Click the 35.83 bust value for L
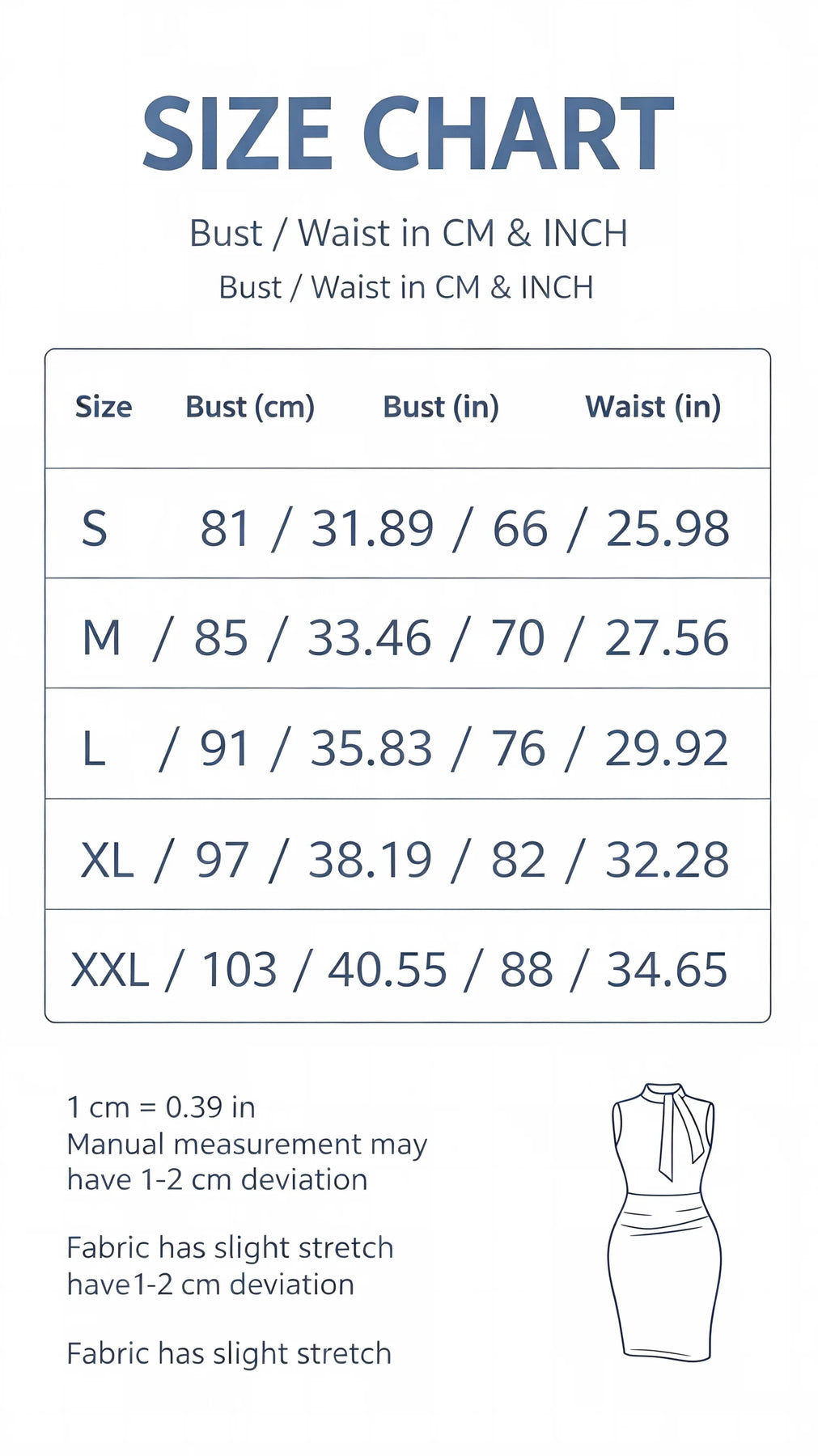Screen dimensions: 818x1456 371,748
